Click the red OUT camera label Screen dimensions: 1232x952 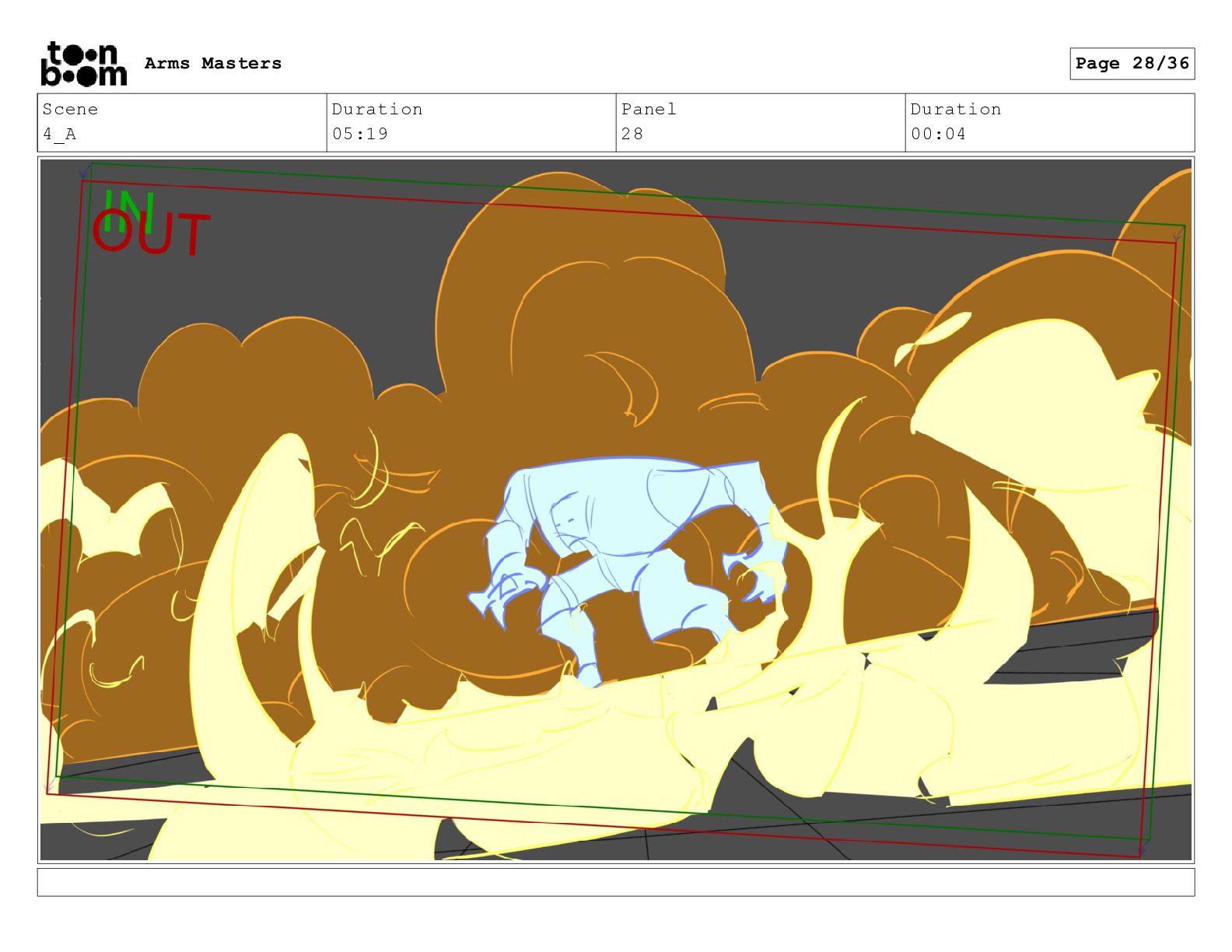[x=152, y=236]
